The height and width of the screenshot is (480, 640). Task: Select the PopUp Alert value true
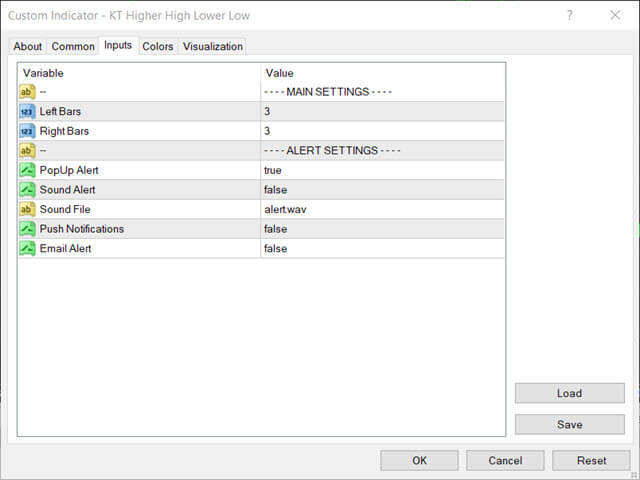pyautogui.click(x=273, y=170)
